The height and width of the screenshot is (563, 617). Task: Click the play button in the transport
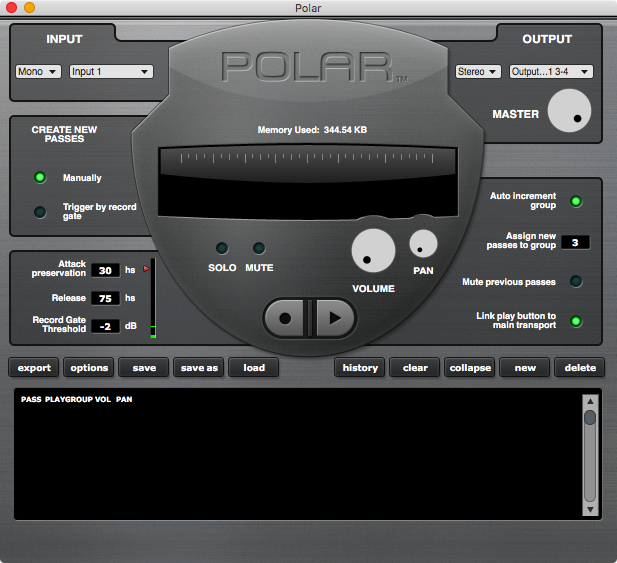coord(334,318)
